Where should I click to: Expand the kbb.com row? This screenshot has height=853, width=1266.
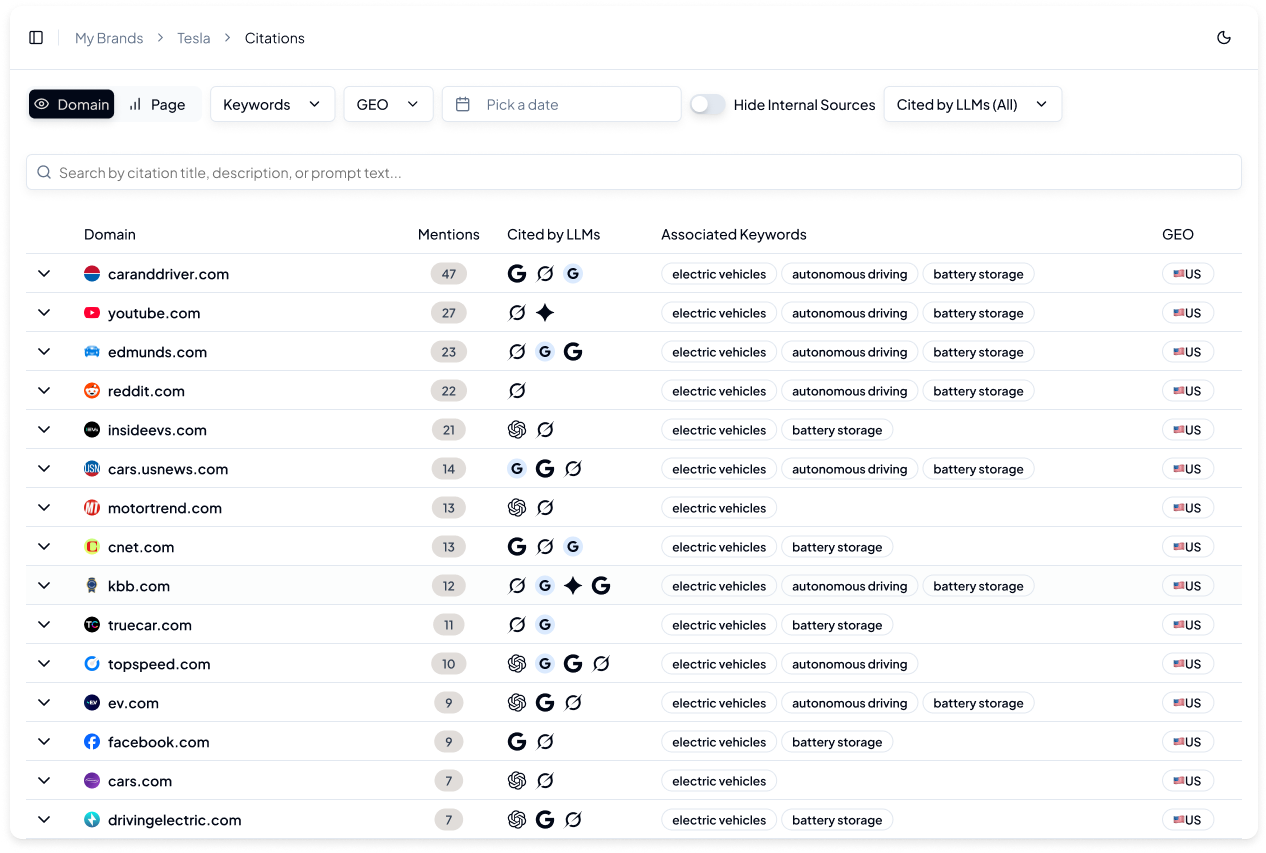[44, 585]
